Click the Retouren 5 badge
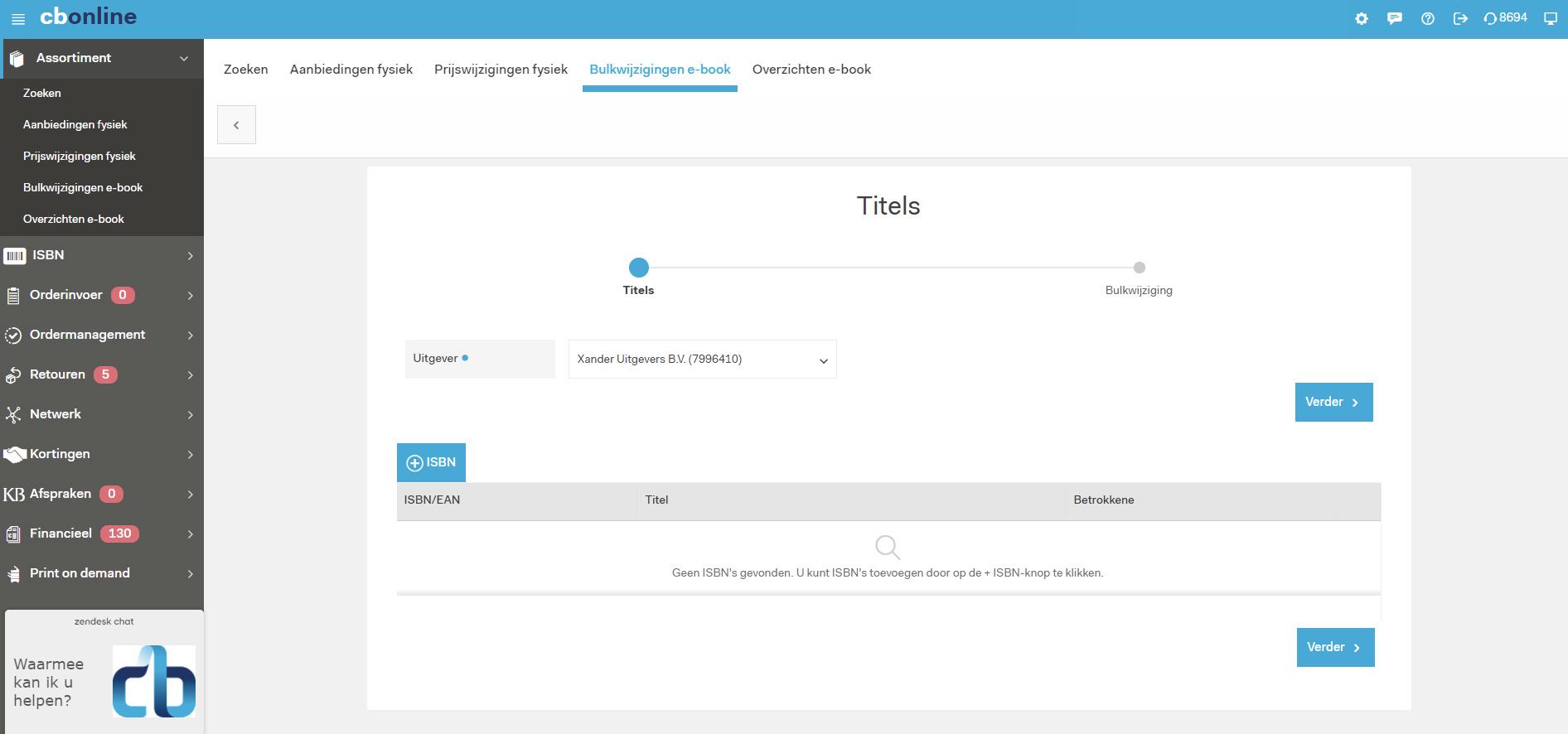 pos(105,374)
